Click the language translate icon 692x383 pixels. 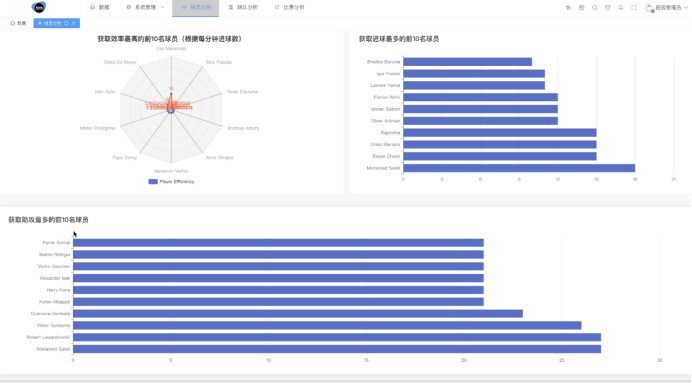[x=568, y=8]
